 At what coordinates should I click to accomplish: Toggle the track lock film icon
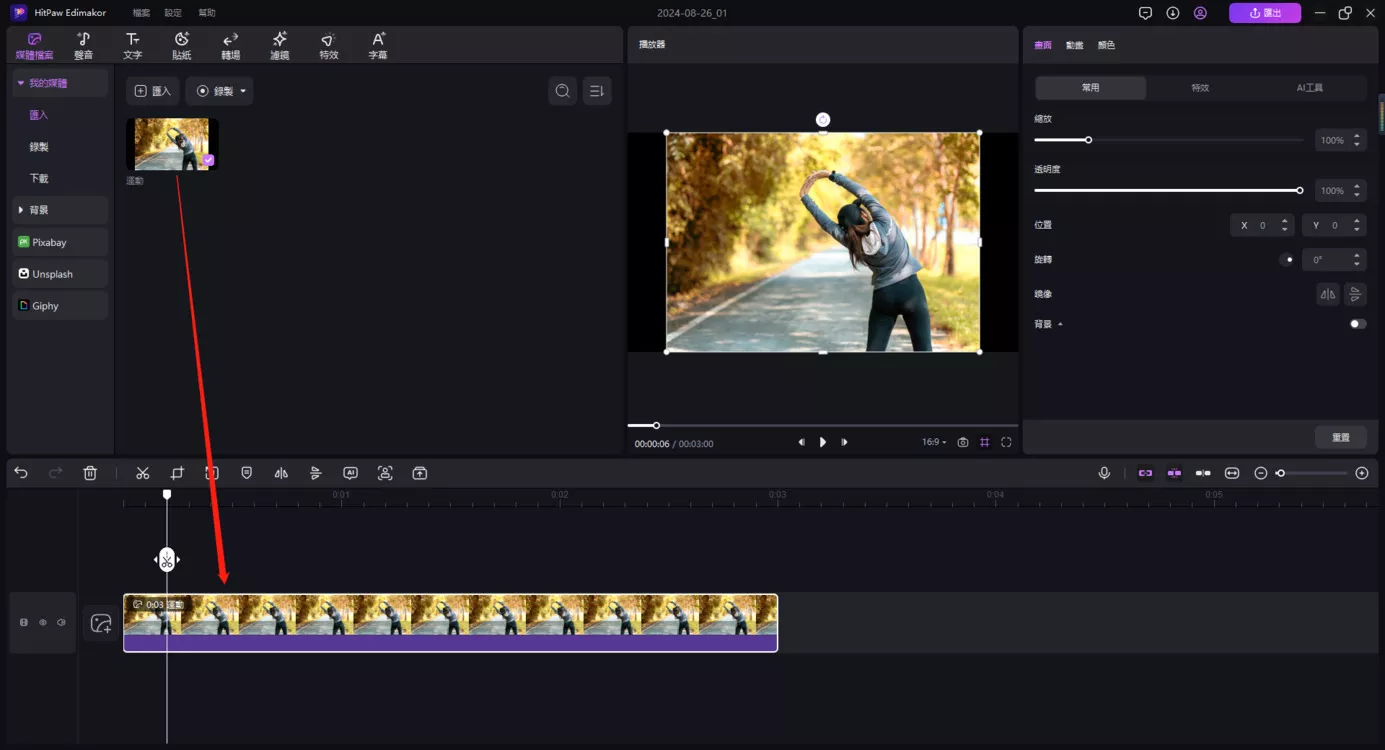pos(24,623)
